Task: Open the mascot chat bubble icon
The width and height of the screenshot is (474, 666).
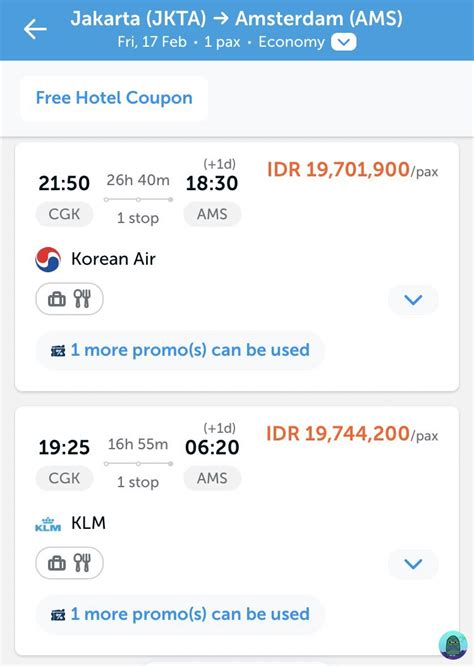Action: (453, 645)
